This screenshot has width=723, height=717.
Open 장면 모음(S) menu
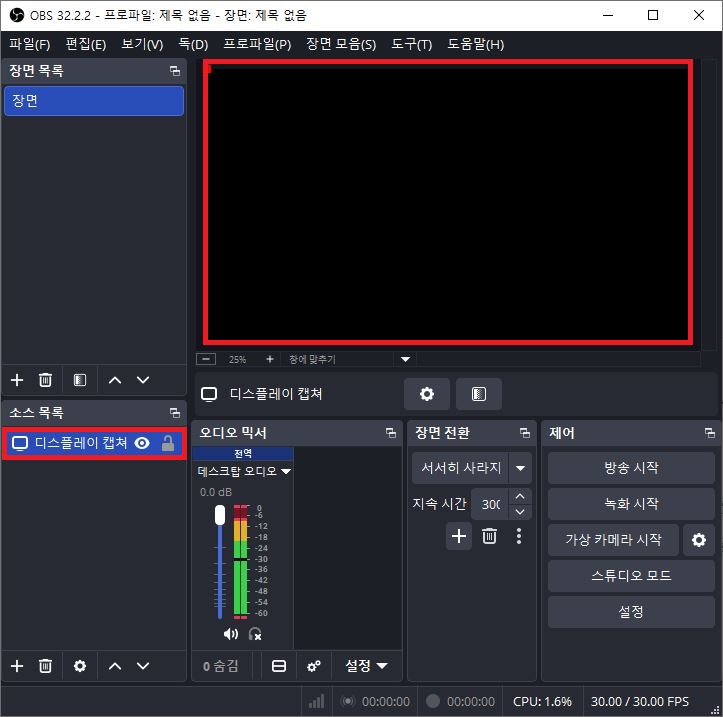point(341,44)
